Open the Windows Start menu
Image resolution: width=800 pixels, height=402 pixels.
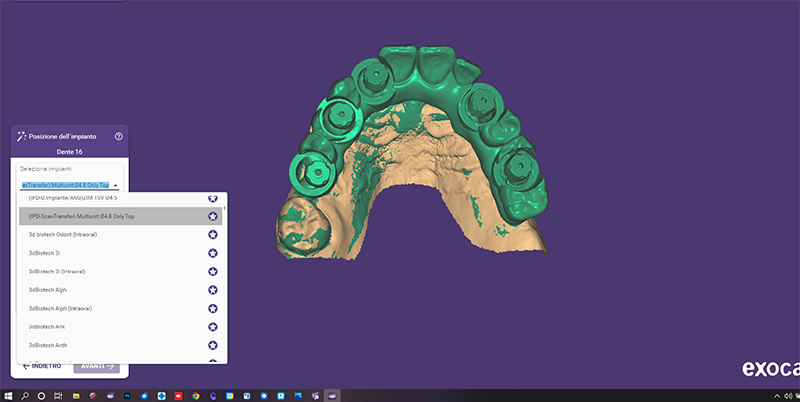point(8,396)
